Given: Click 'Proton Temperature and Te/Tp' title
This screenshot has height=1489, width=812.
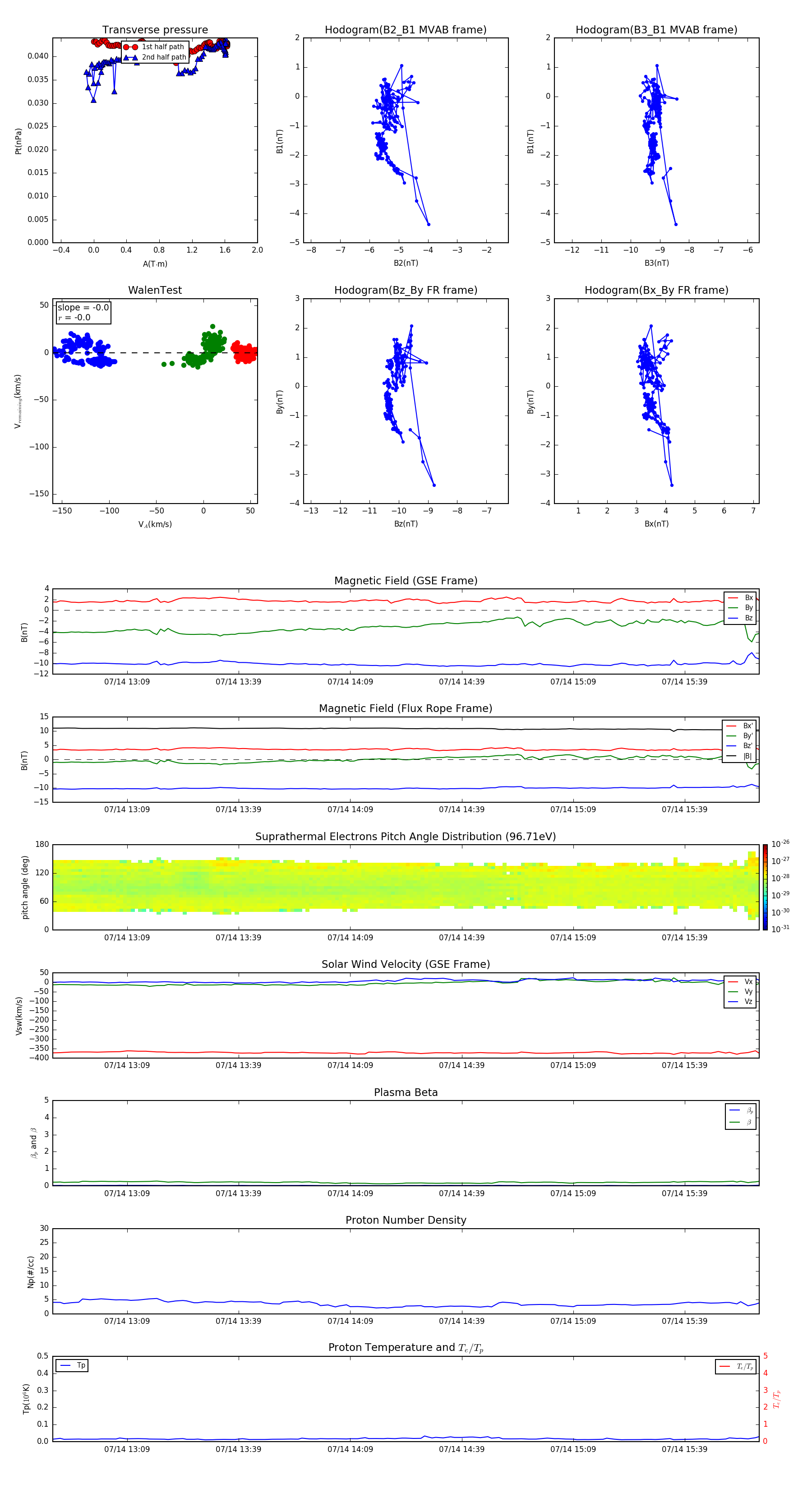Looking at the screenshot, I should pyautogui.click(x=406, y=1347).
